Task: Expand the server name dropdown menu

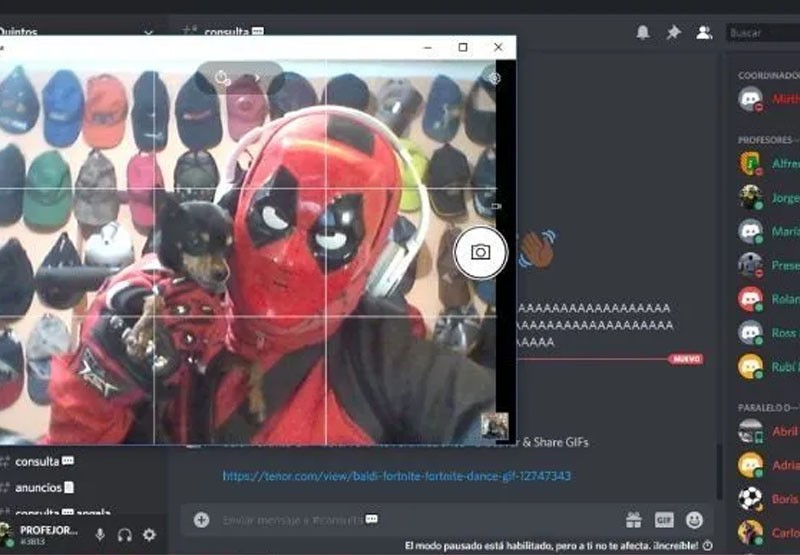Action: [x=148, y=32]
